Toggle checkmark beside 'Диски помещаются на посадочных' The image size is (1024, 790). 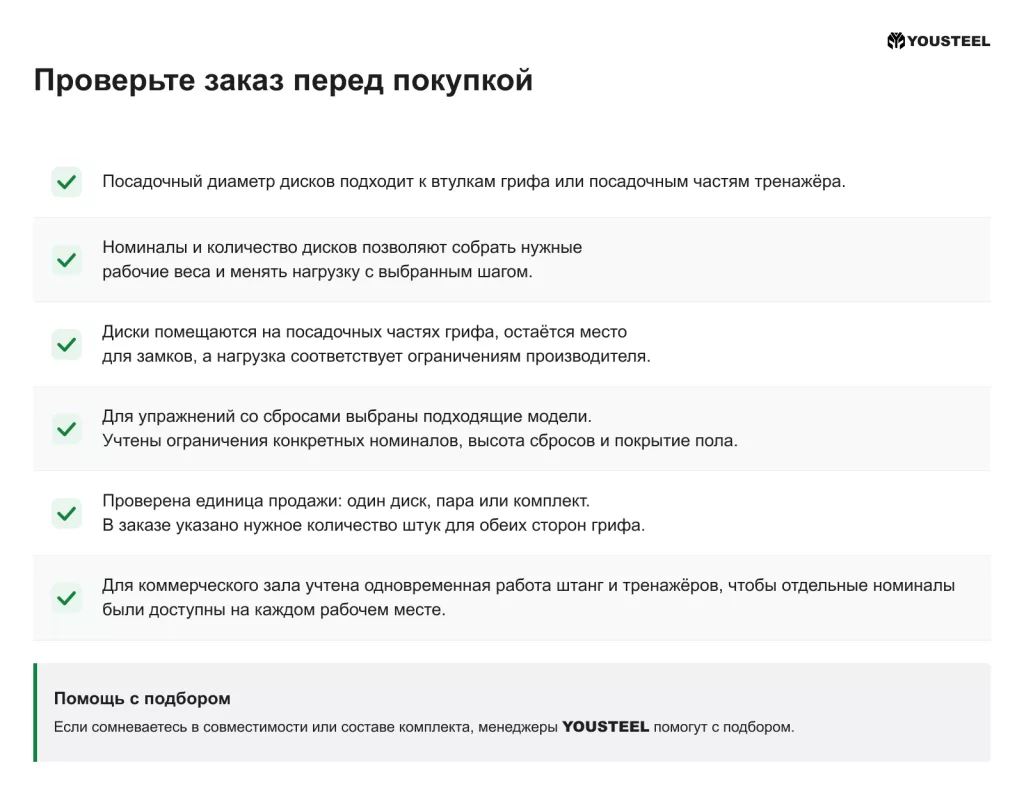click(x=67, y=344)
